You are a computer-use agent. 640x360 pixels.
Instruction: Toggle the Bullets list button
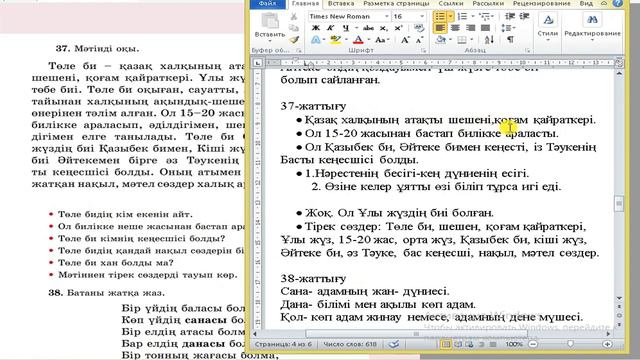pos(440,16)
